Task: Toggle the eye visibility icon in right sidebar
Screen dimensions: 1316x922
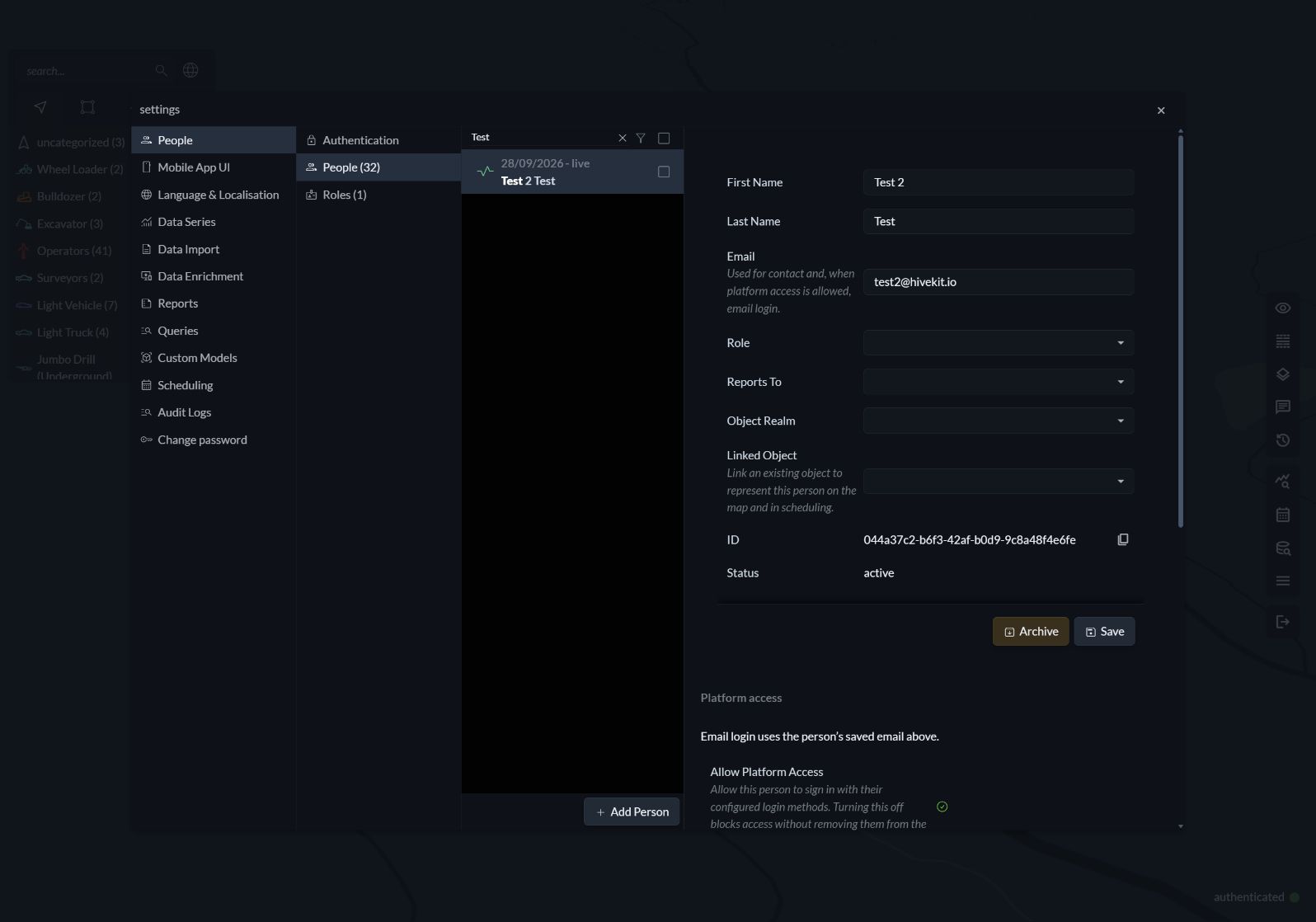Action: point(1283,308)
